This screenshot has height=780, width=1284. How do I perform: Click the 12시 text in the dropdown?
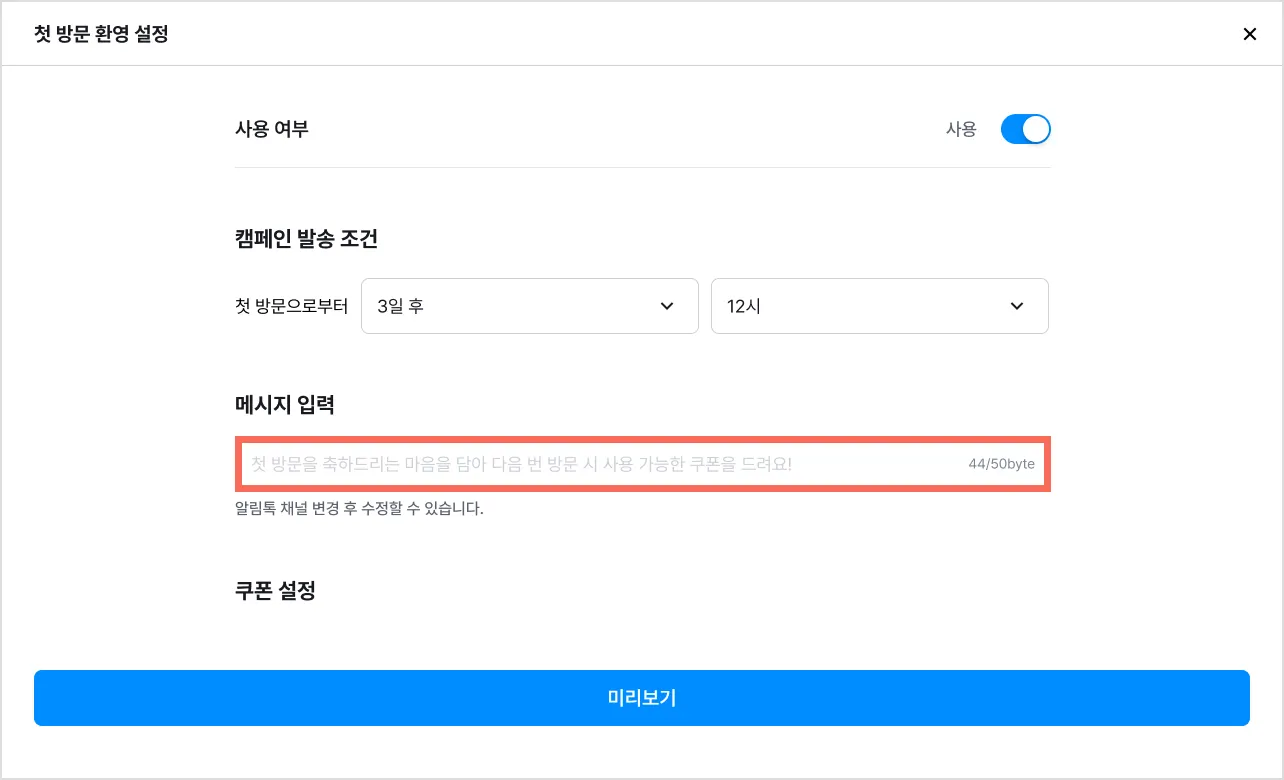744,306
